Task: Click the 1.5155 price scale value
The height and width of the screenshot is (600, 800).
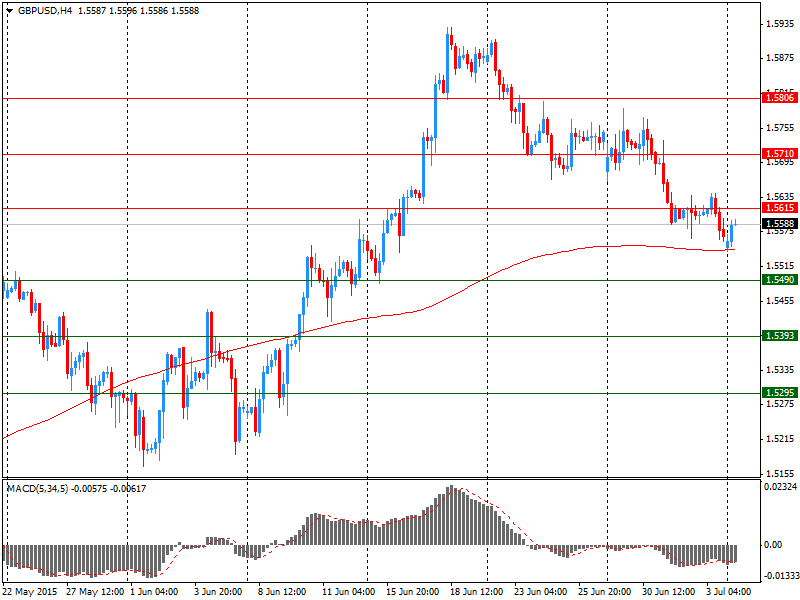Action: pyautogui.click(x=780, y=473)
